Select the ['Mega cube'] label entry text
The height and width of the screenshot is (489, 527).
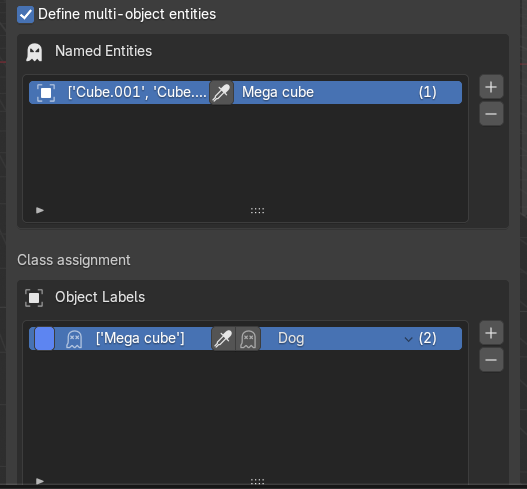point(140,338)
